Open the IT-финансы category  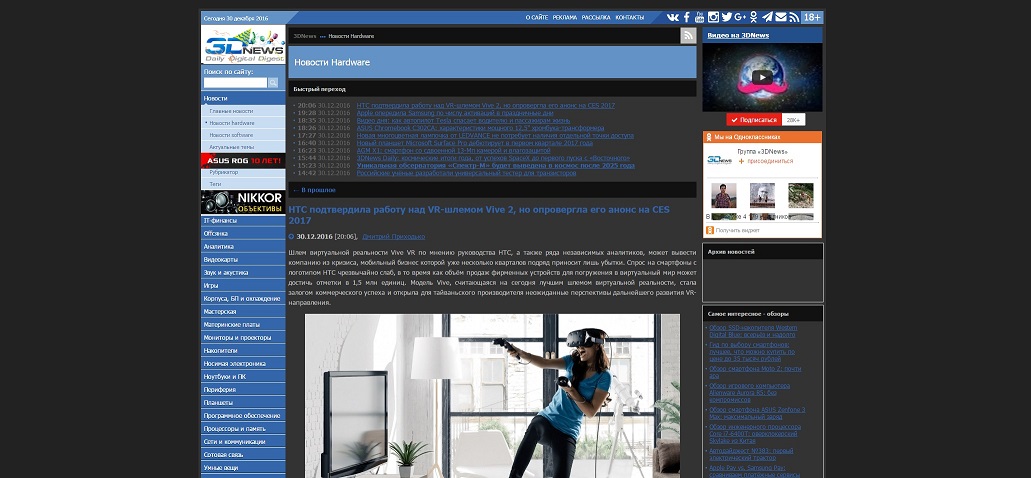[x=243, y=221]
